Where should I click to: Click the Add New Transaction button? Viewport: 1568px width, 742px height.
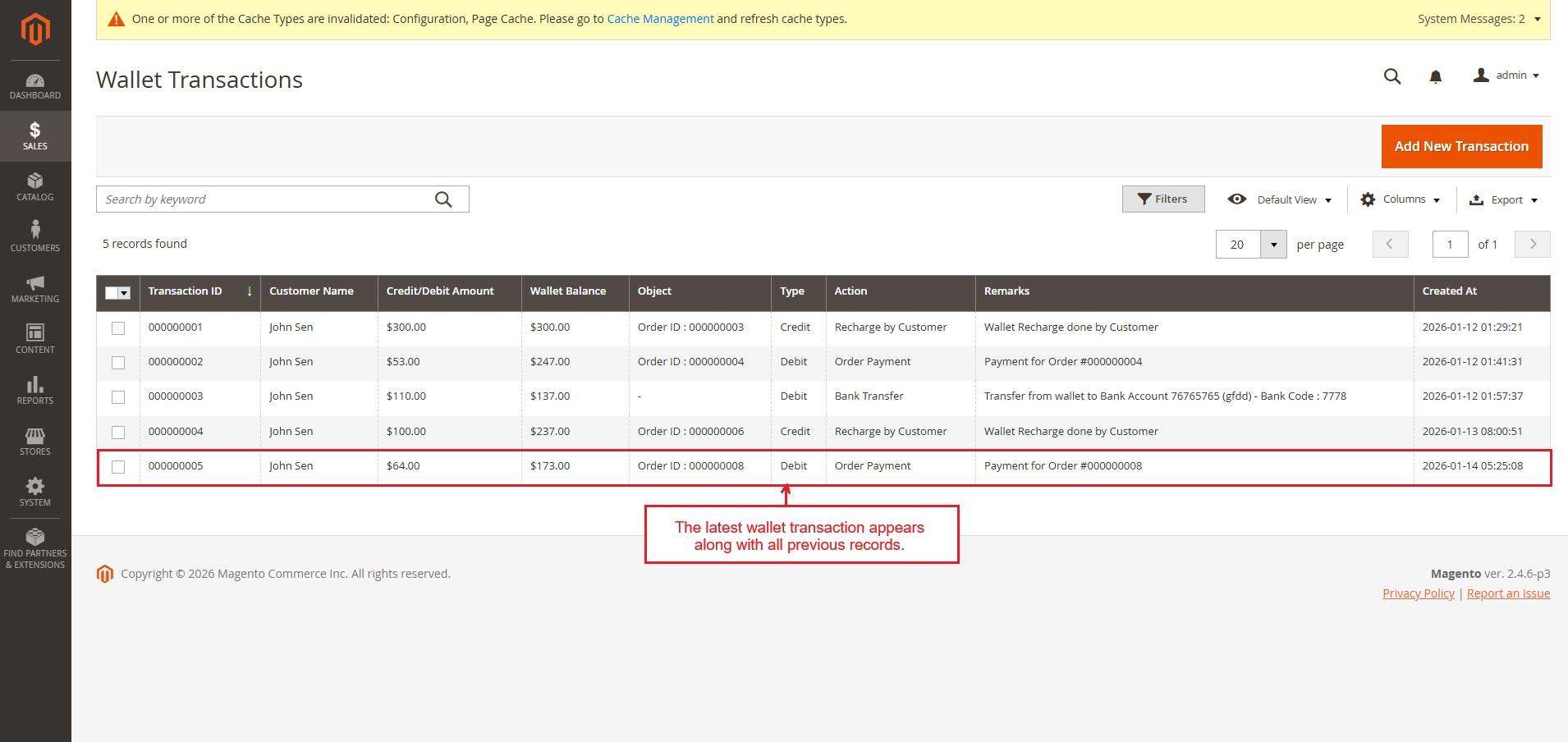(1461, 146)
